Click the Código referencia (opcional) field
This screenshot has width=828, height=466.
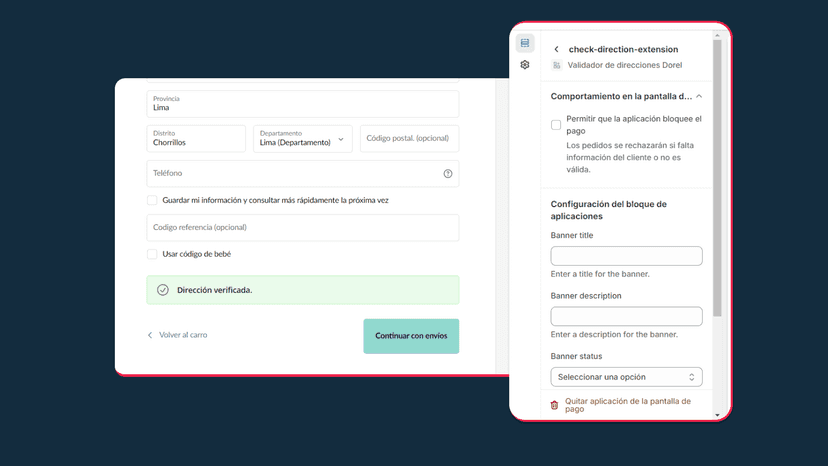(x=303, y=227)
